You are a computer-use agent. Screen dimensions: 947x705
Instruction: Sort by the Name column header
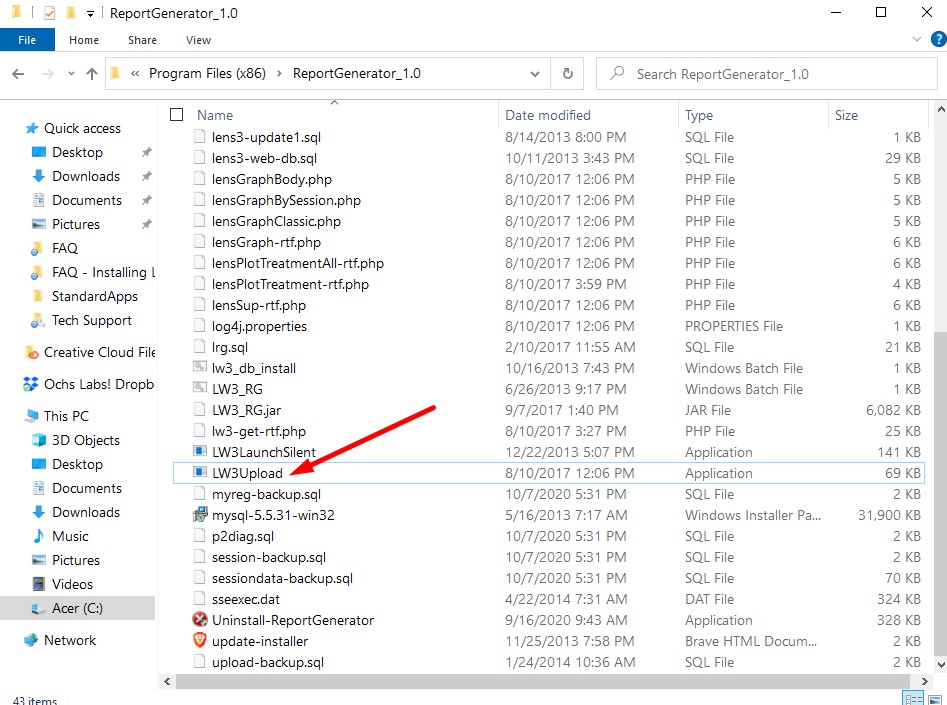pyautogui.click(x=215, y=115)
